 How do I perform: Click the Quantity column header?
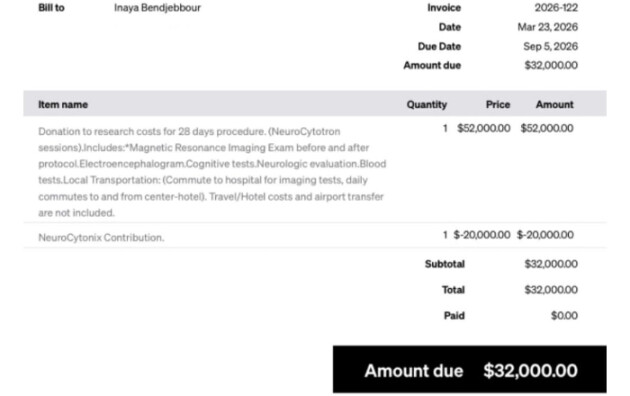[427, 104]
